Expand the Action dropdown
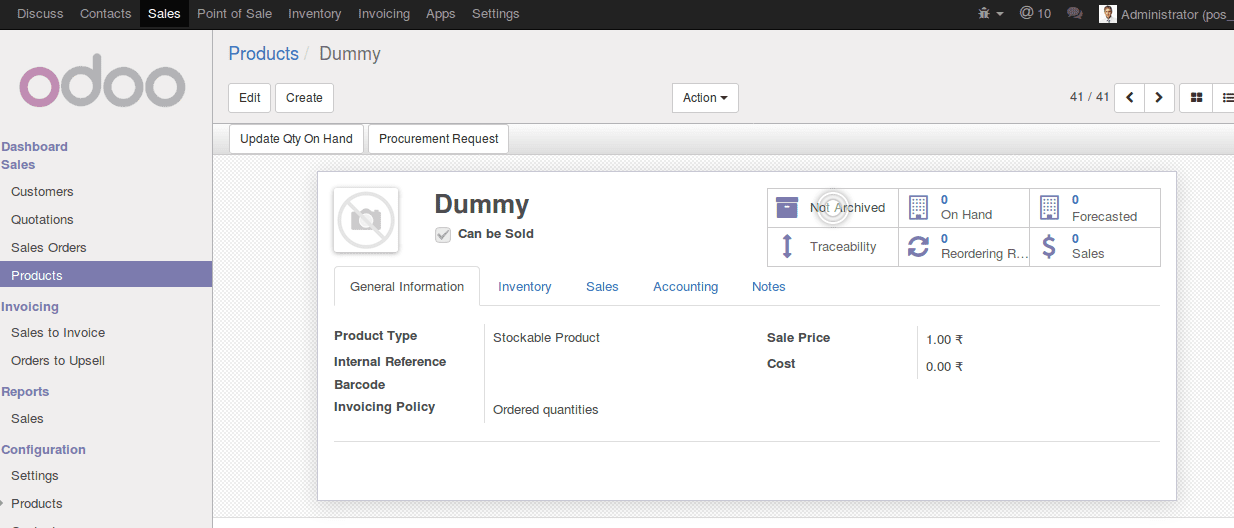The width and height of the screenshot is (1234, 528). 705,98
